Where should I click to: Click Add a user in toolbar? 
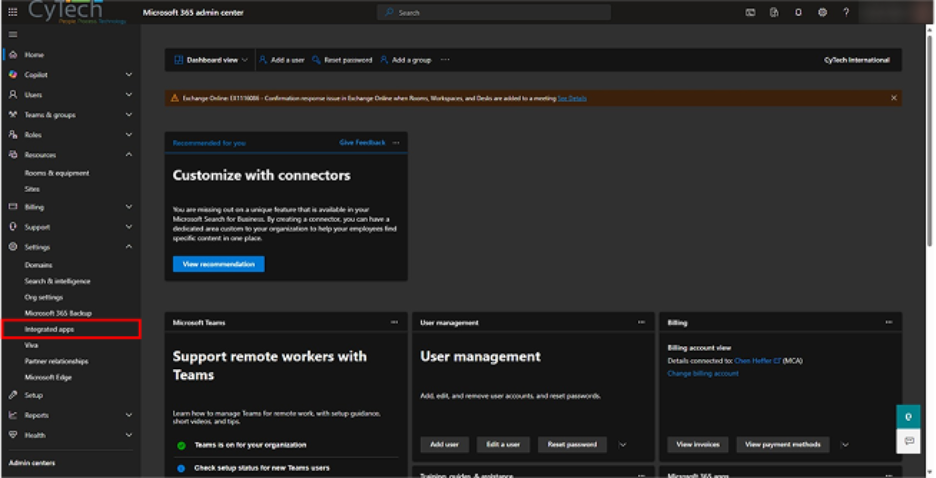coord(282,60)
